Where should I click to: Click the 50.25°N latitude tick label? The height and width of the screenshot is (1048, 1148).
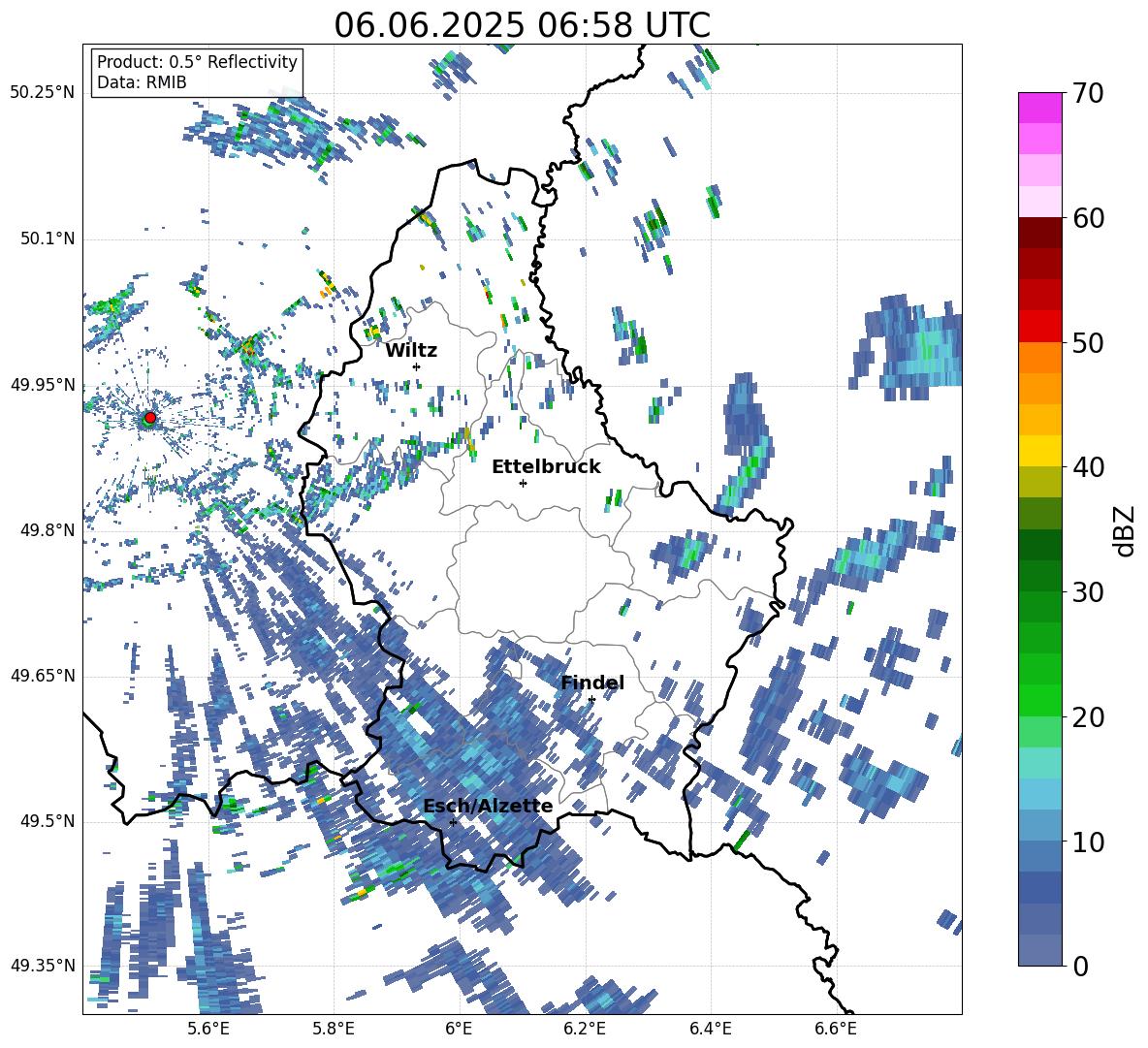coord(43,93)
